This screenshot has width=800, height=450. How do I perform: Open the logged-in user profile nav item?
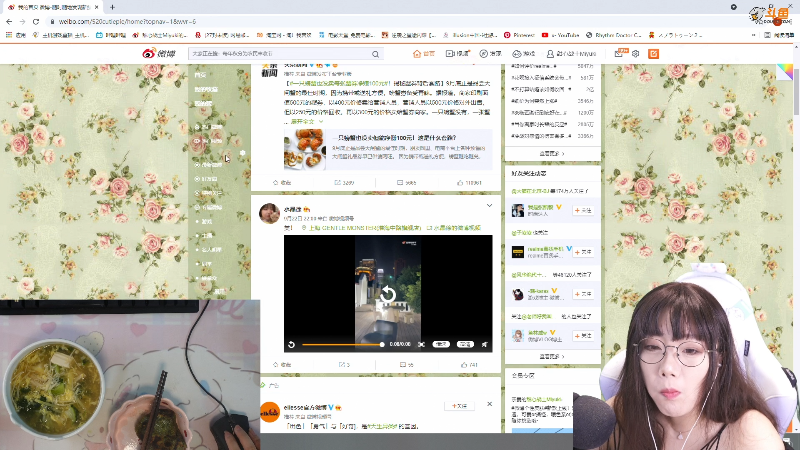click(571, 54)
